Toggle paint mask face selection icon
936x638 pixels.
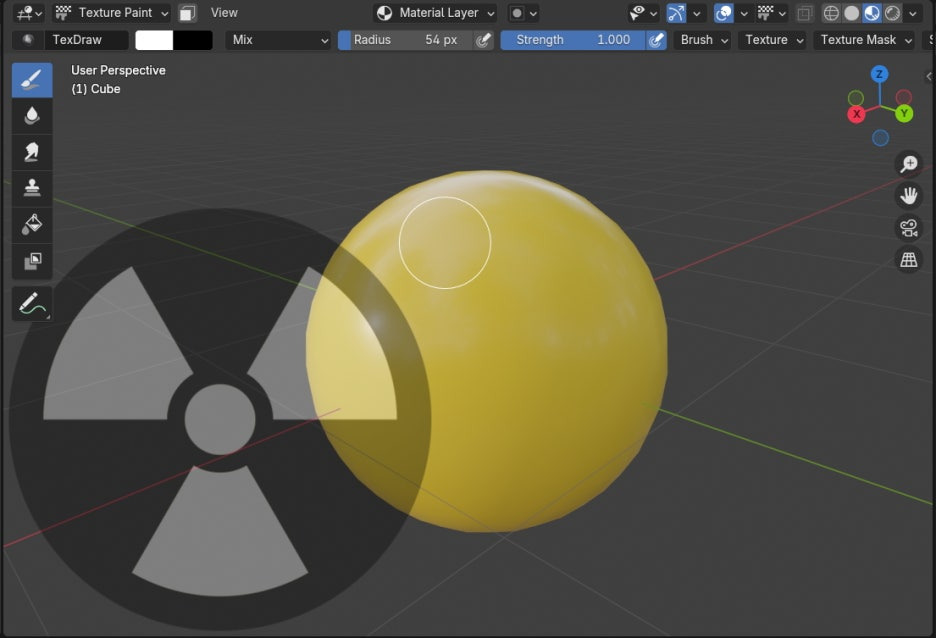[x=187, y=13]
